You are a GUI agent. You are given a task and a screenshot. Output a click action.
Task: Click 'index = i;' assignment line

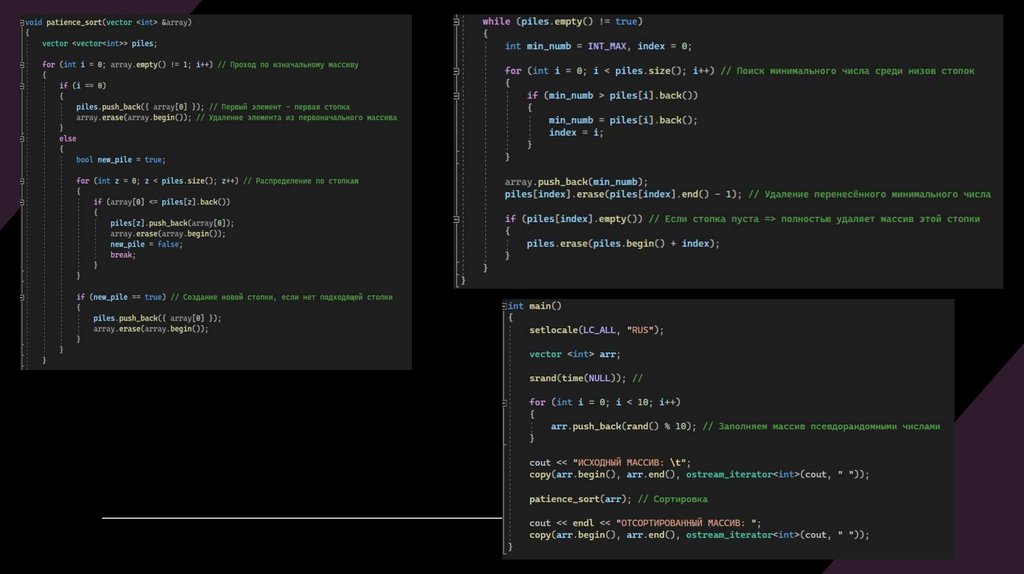pyautogui.click(x=577, y=132)
